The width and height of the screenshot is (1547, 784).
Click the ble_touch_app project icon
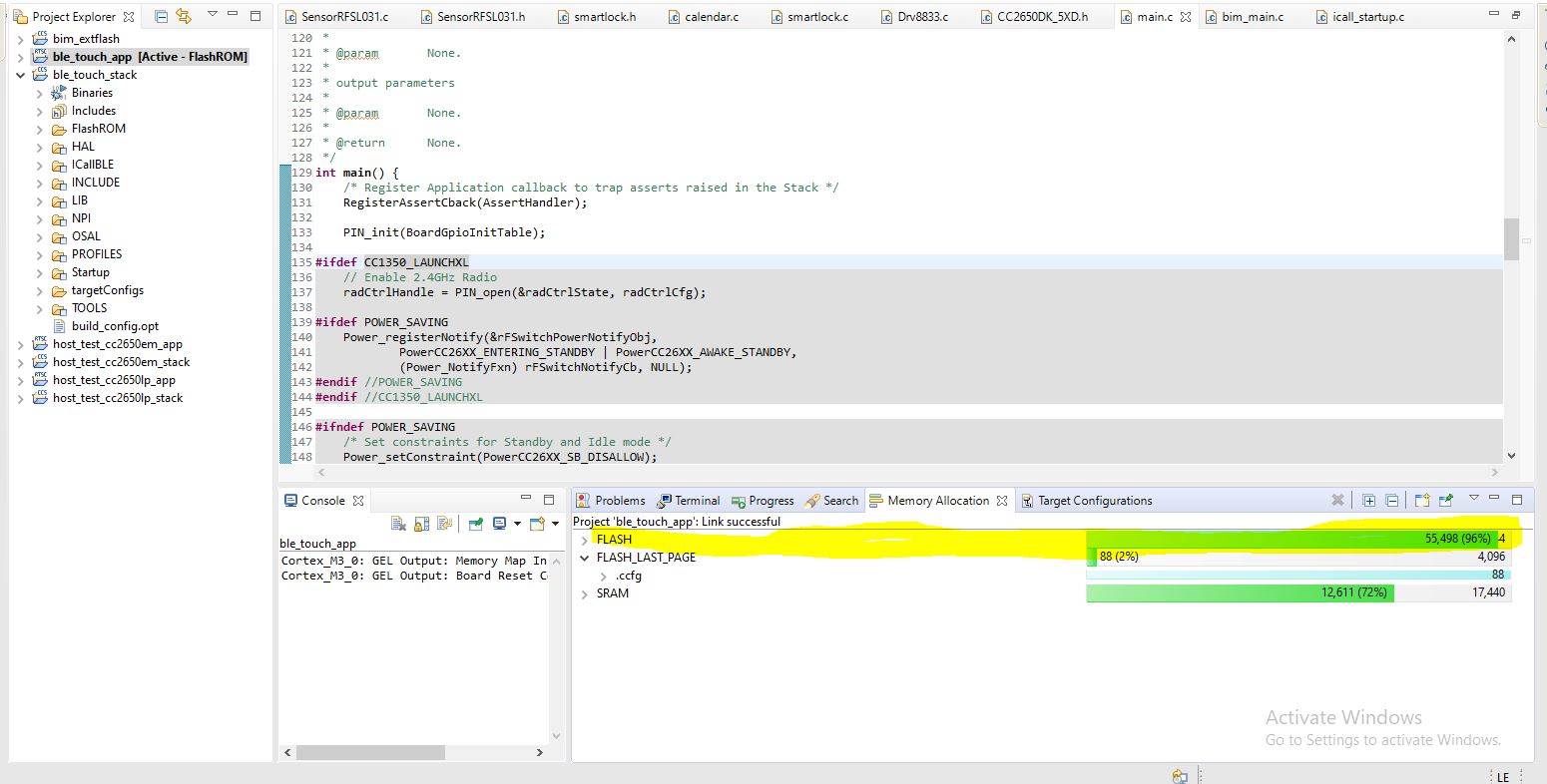tap(41, 57)
